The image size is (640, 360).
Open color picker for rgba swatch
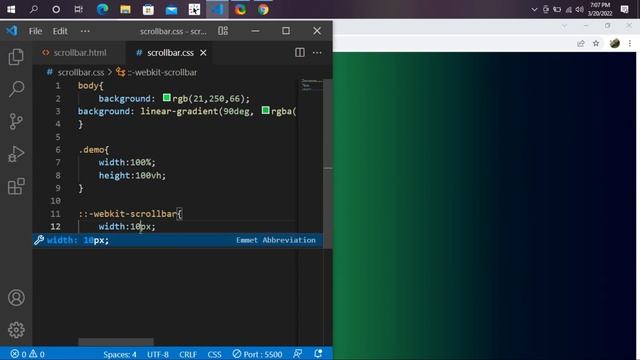(265, 110)
